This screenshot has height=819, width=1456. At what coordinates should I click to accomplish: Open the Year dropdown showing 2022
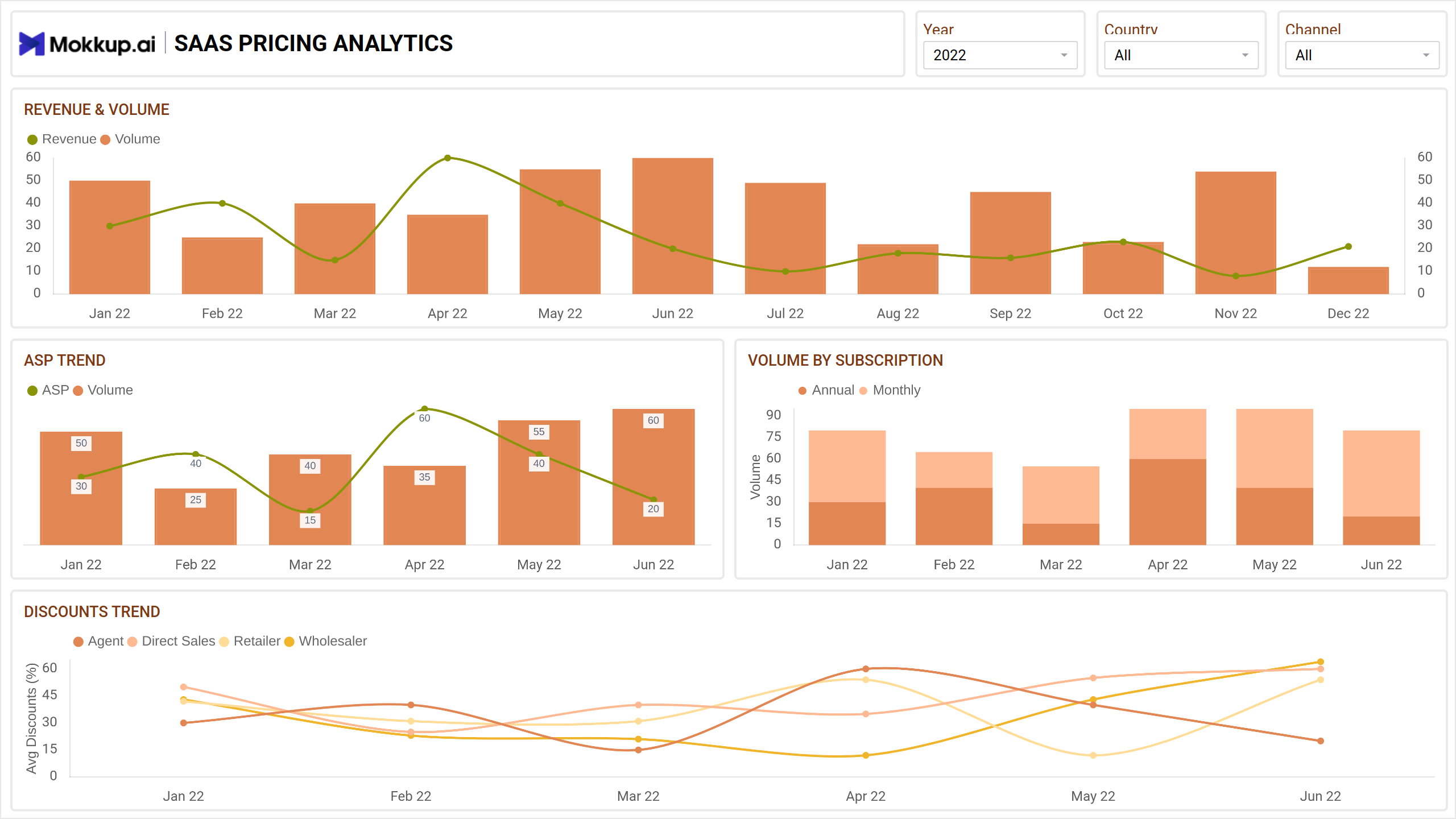tap(1000, 55)
